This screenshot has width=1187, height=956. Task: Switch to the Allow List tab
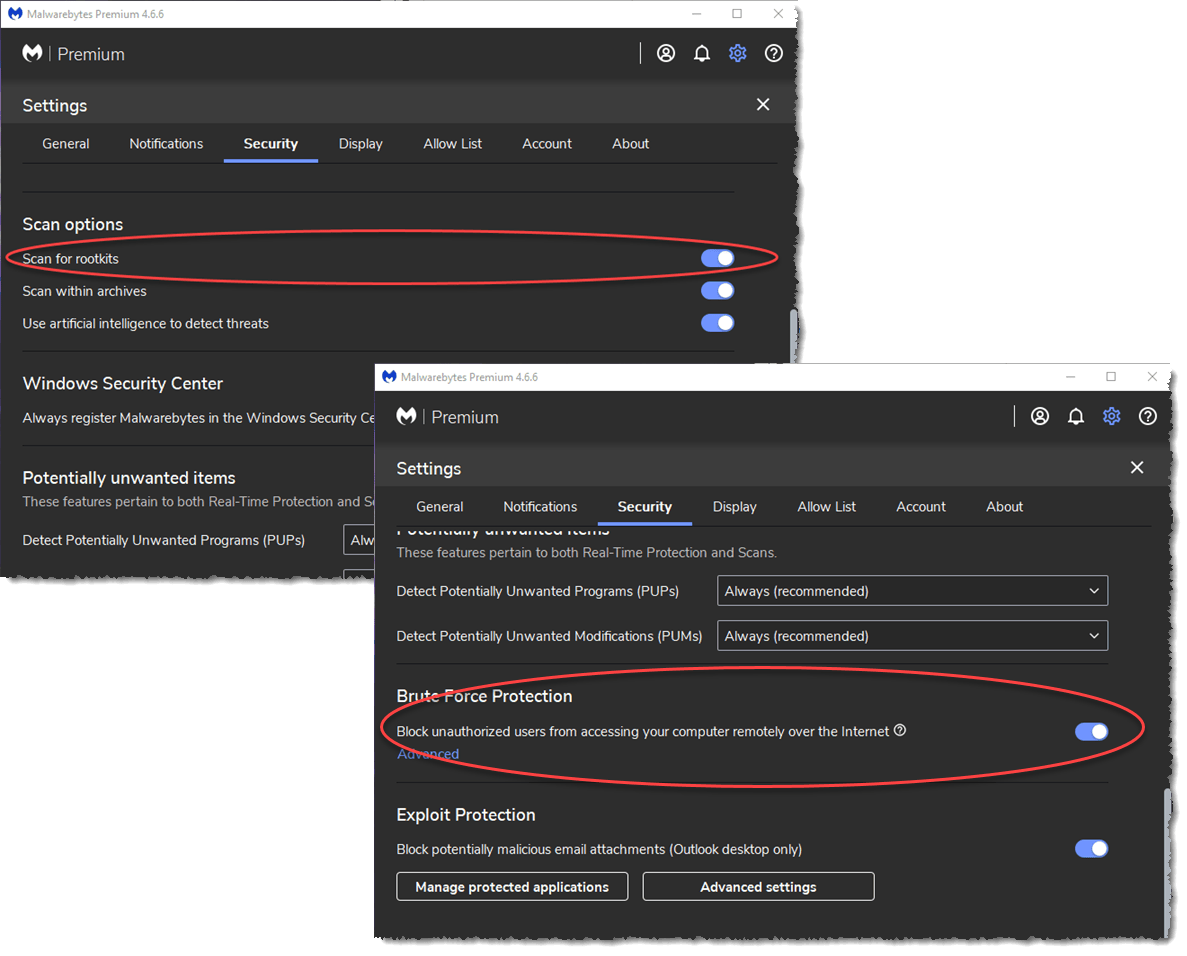[826, 506]
